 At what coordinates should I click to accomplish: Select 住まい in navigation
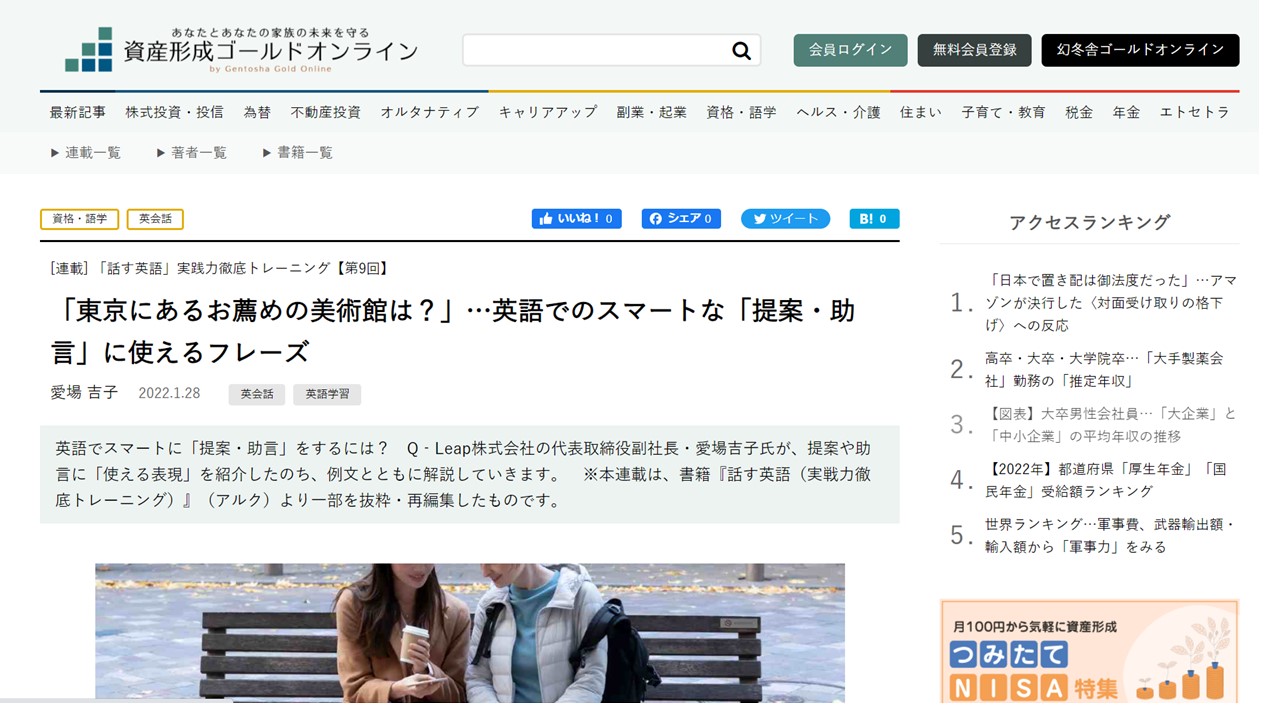[x=920, y=112]
